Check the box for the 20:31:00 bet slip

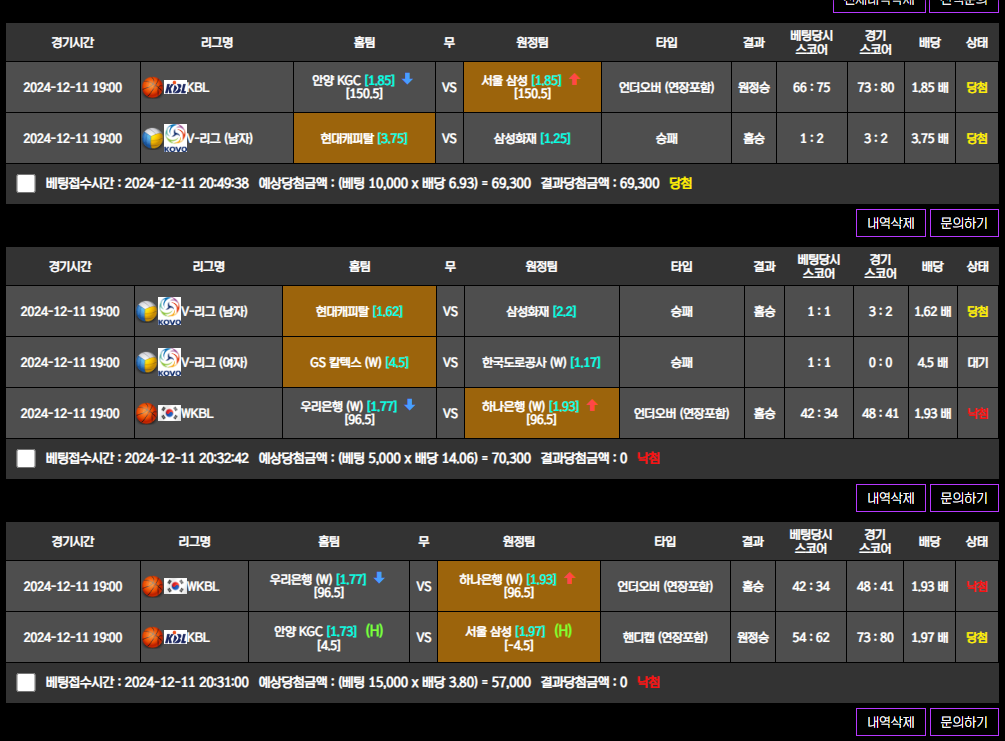26,682
